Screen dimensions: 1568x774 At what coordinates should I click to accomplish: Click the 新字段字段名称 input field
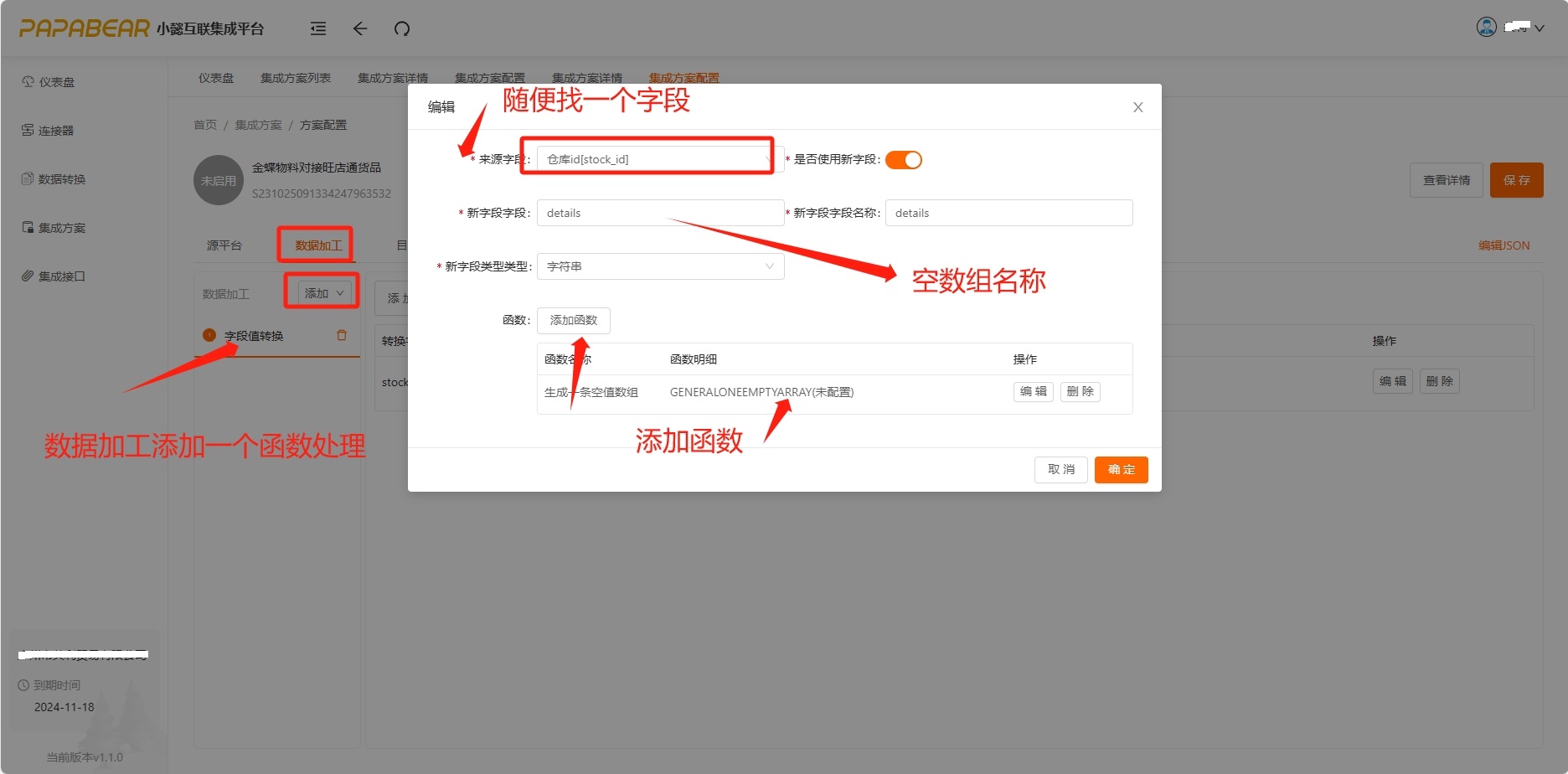[x=1008, y=213]
